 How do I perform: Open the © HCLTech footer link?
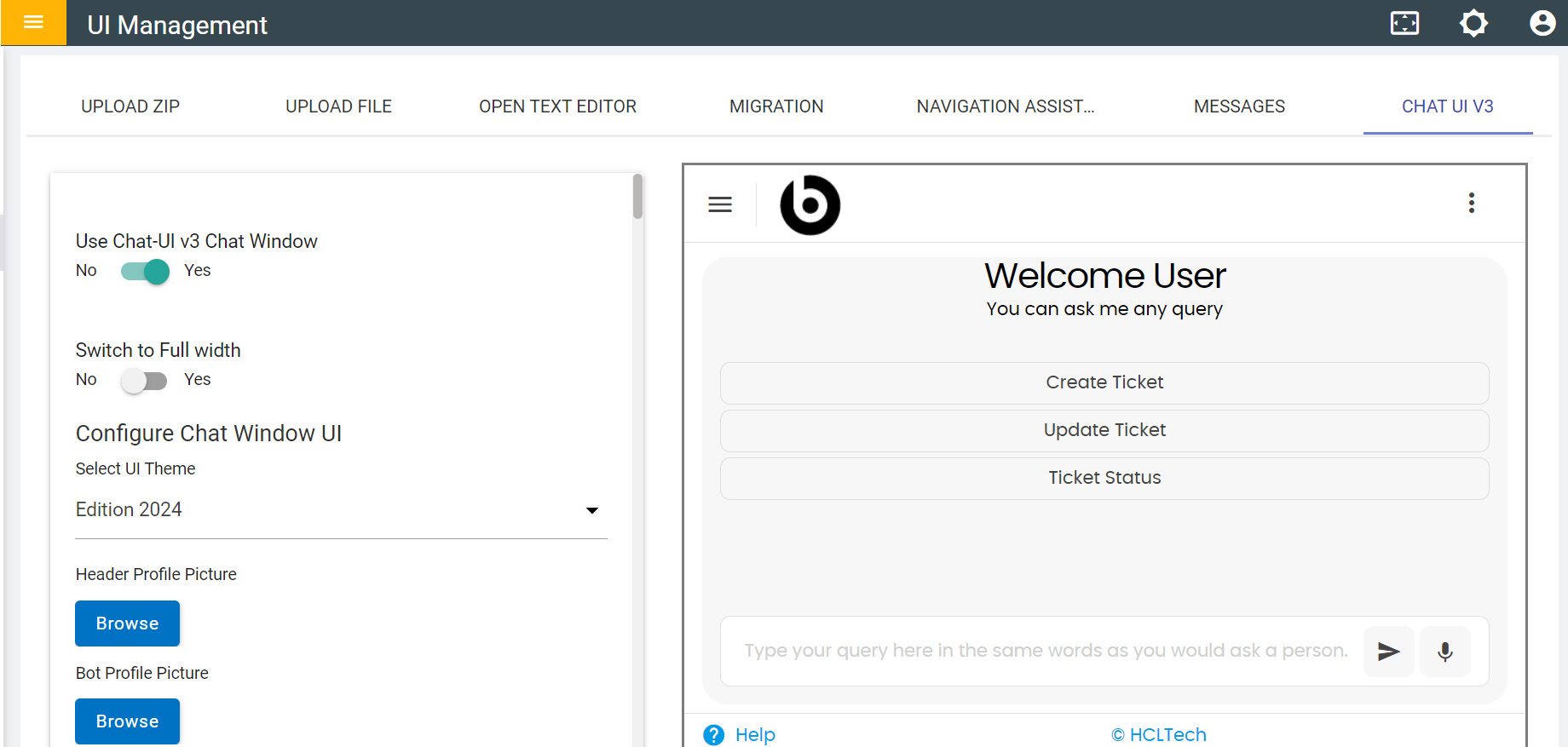pyautogui.click(x=1159, y=734)
